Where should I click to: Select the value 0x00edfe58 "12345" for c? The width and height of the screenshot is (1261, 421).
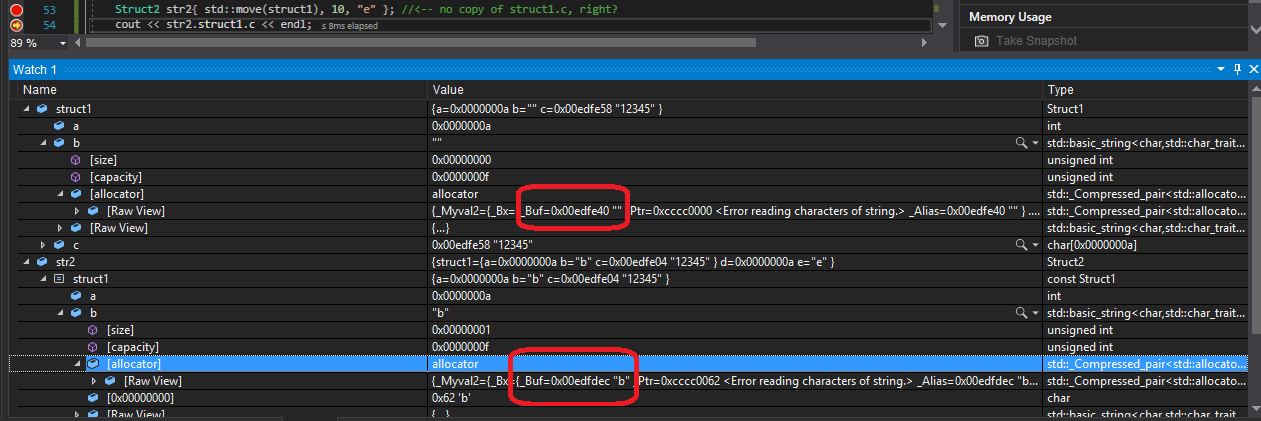click(x=481, y=245)
